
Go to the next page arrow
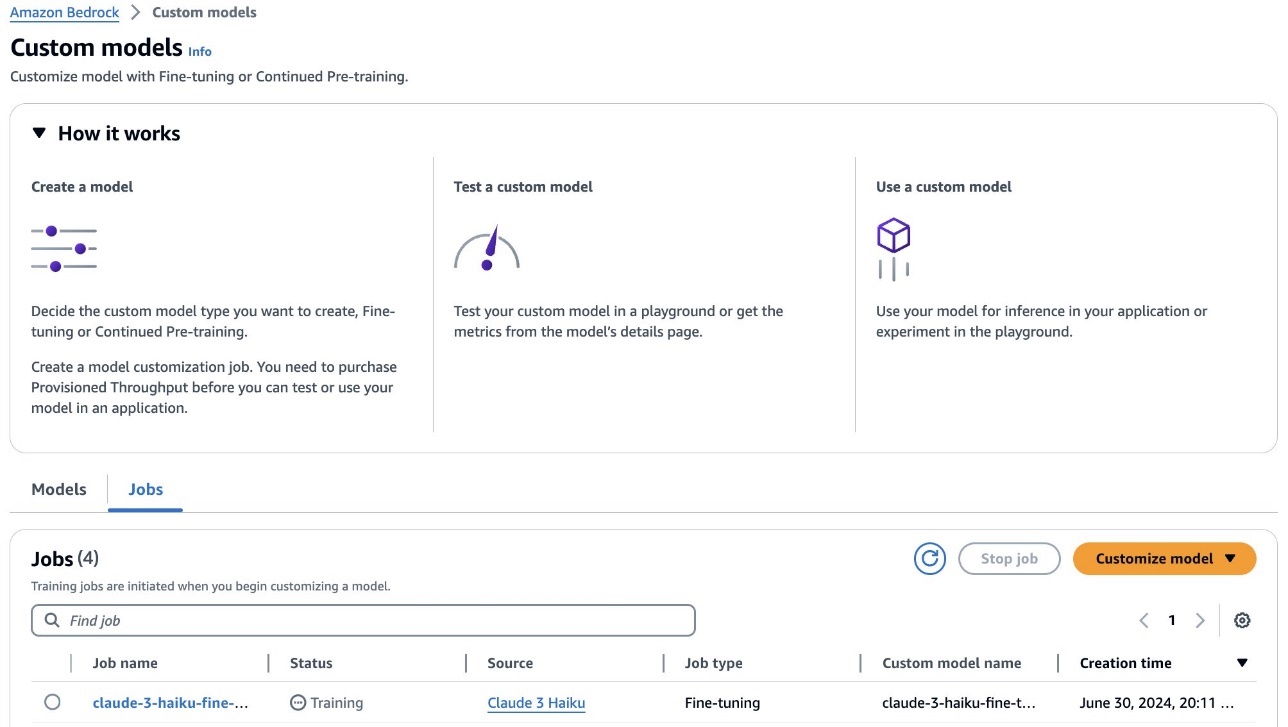point(1200,621)
